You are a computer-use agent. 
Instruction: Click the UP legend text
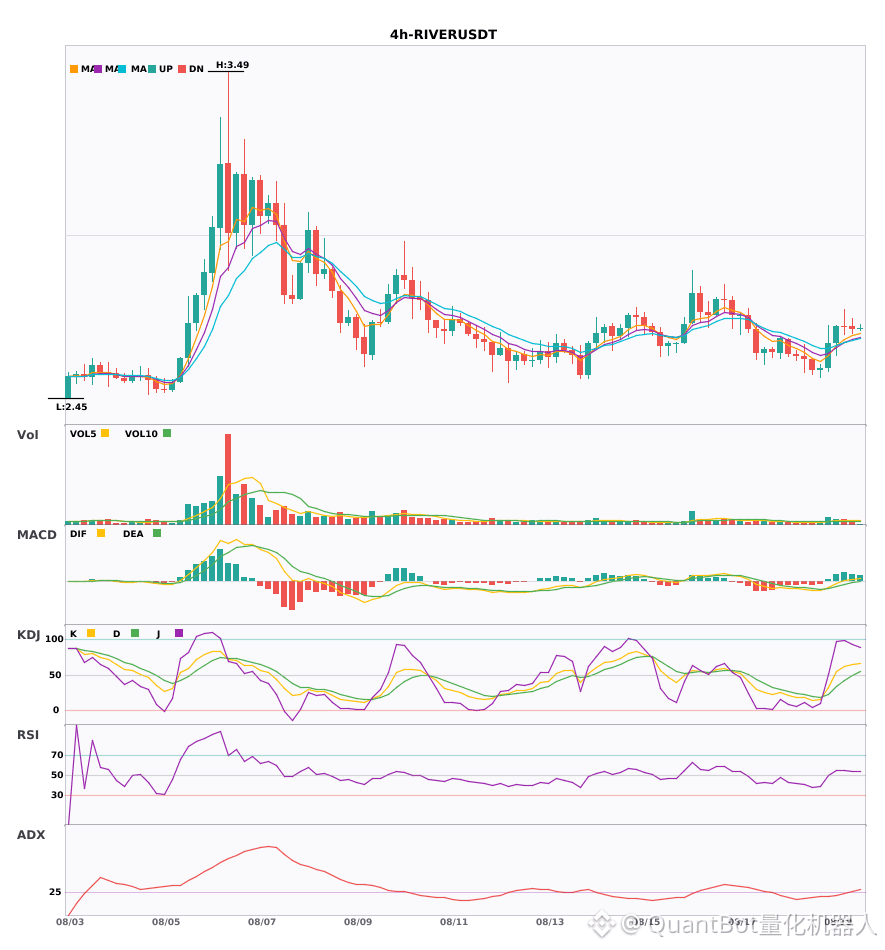tap(166, 69)
